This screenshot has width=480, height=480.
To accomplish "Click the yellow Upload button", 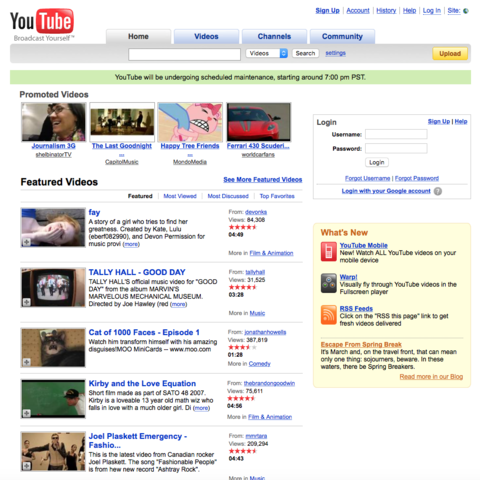I will click(x=450, y=54).
